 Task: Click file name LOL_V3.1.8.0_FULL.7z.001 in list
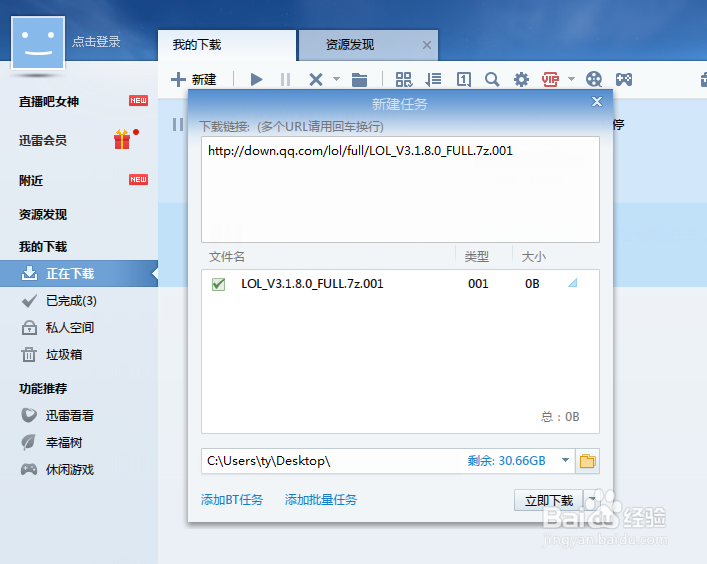click(312, 284)
